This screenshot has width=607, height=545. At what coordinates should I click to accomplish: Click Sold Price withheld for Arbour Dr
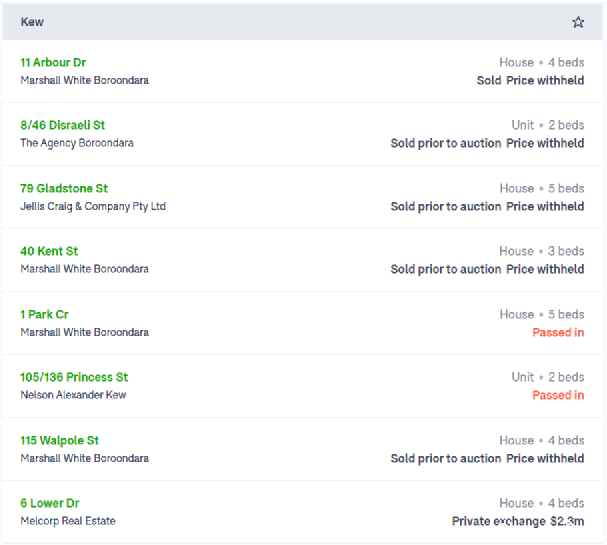pyautogui.click(x=530, y=81)
